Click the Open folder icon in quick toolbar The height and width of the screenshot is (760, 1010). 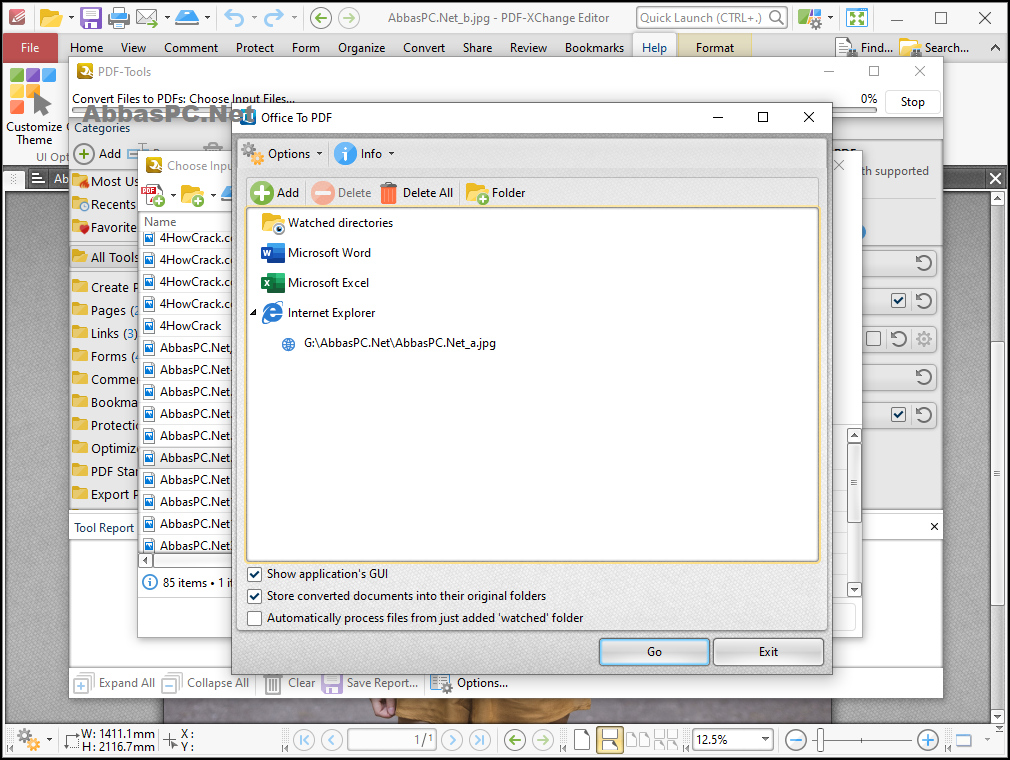51,18
